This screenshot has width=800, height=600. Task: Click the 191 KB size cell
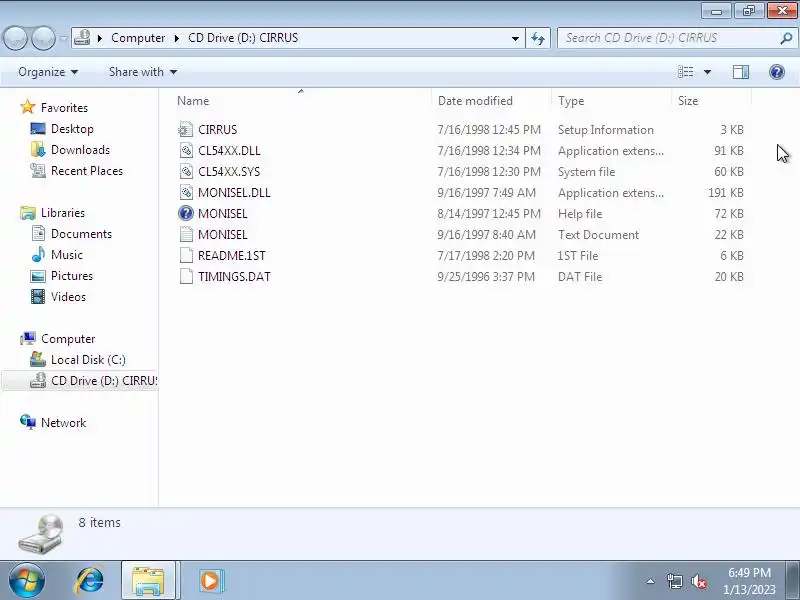coord(726,192)
